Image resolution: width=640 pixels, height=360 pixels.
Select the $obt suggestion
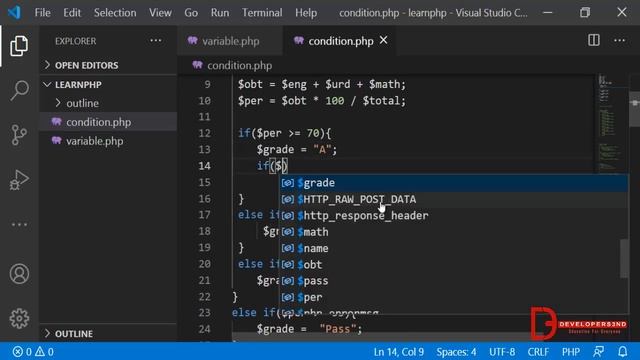453,264
